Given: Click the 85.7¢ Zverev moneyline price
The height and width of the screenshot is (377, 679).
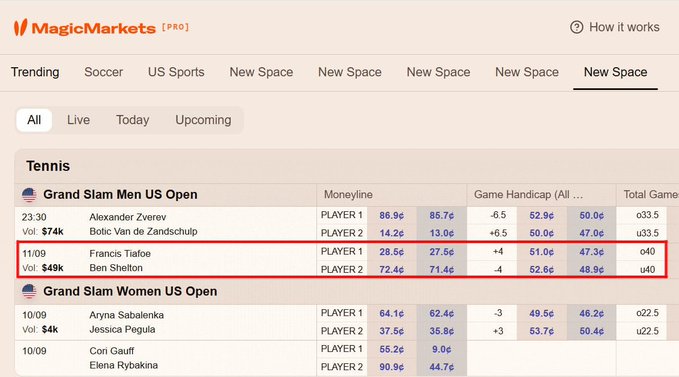Looking at the screenshot, I should tap(442, 216).
